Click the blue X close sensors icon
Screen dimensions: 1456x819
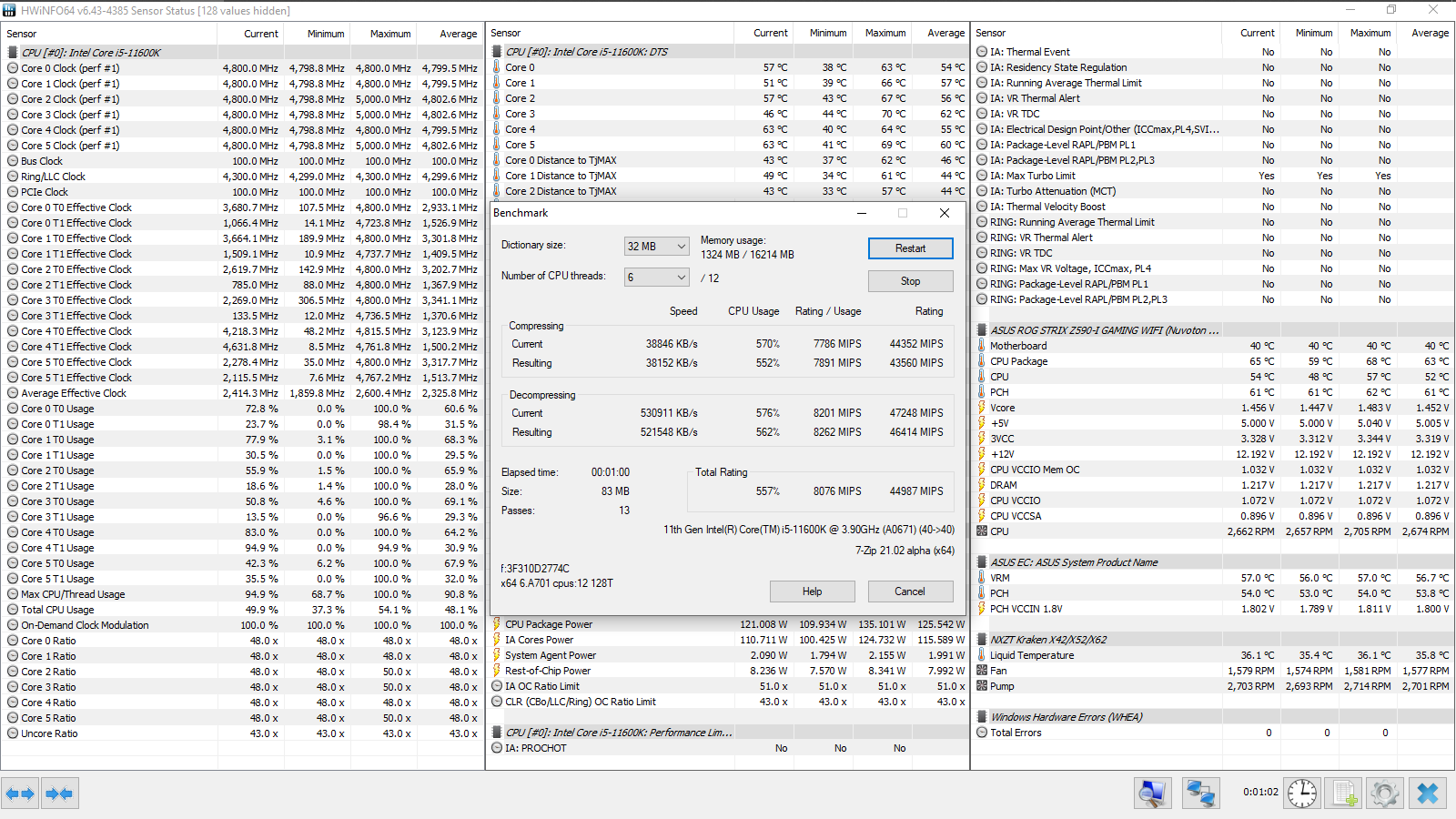(x=1427, y=794)
